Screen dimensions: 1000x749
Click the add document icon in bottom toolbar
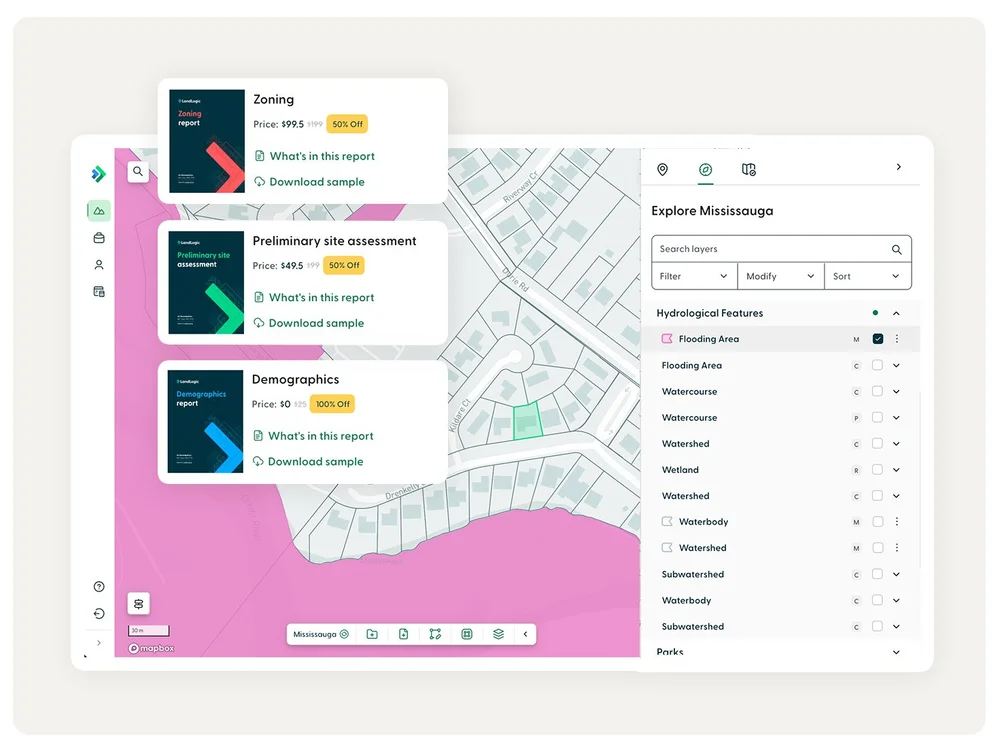(x=403, y=634)
